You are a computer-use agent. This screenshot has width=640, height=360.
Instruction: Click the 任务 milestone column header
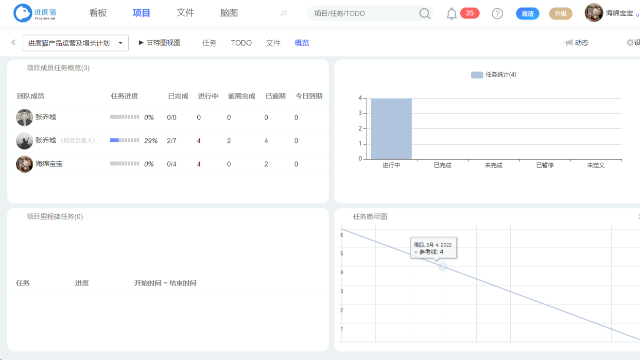click(23, 283)
